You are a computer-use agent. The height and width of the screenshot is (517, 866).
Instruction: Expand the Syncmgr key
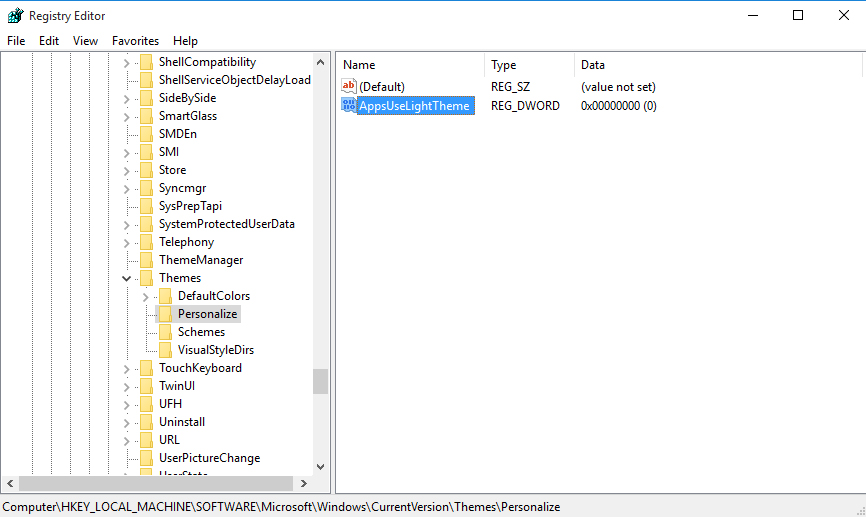(x=126, y=189)
